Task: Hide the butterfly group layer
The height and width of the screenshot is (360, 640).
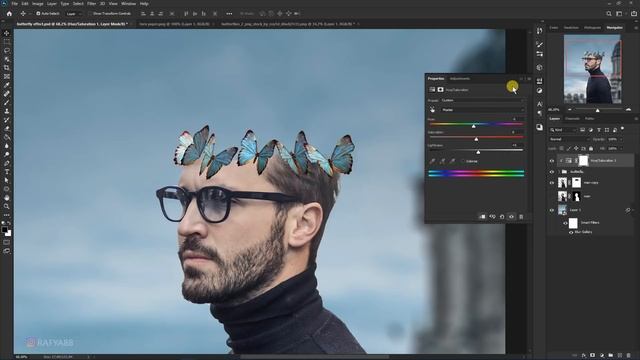Action: pos(552,172)
